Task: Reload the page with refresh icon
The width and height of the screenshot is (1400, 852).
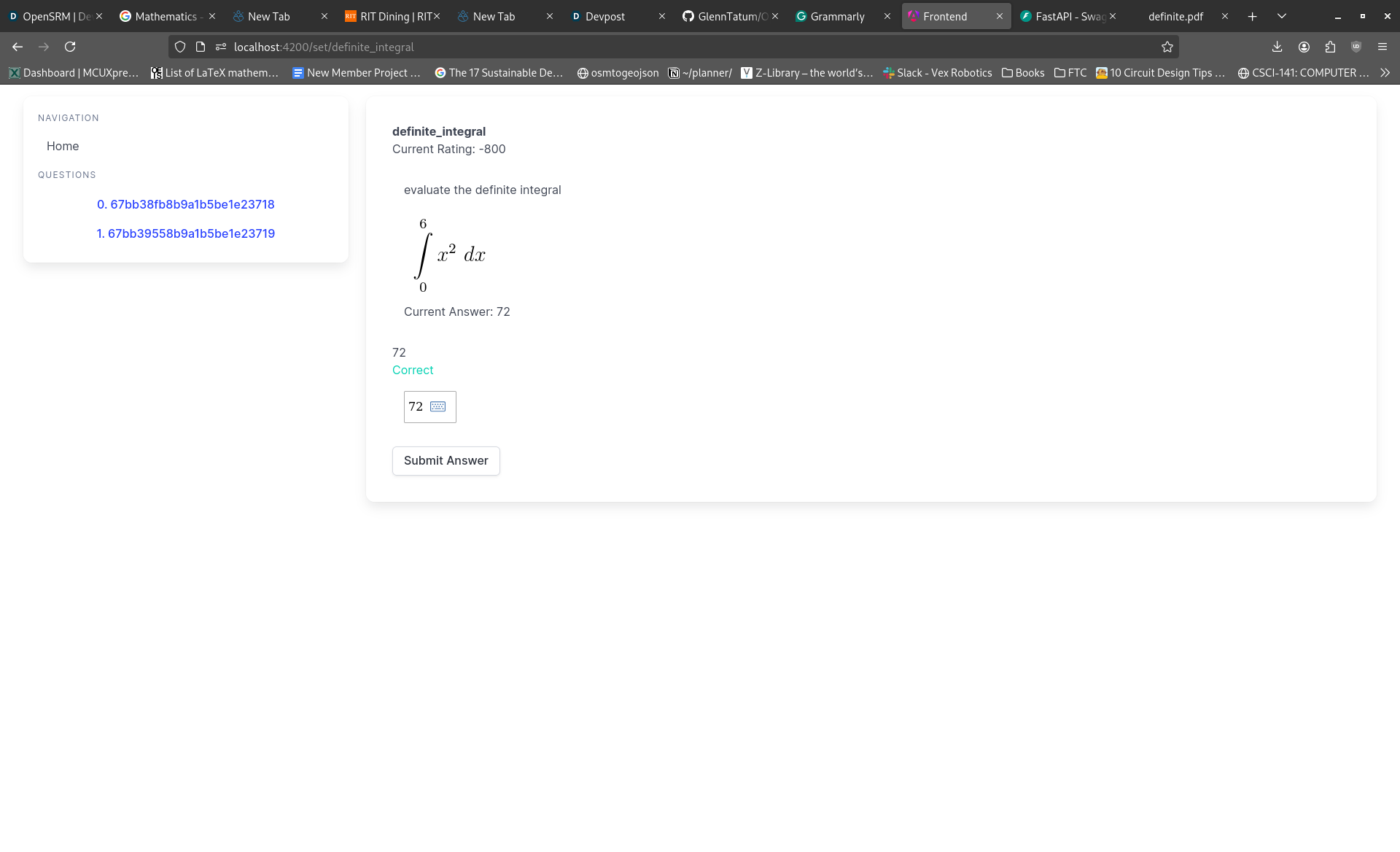Action: coord(70,47)
